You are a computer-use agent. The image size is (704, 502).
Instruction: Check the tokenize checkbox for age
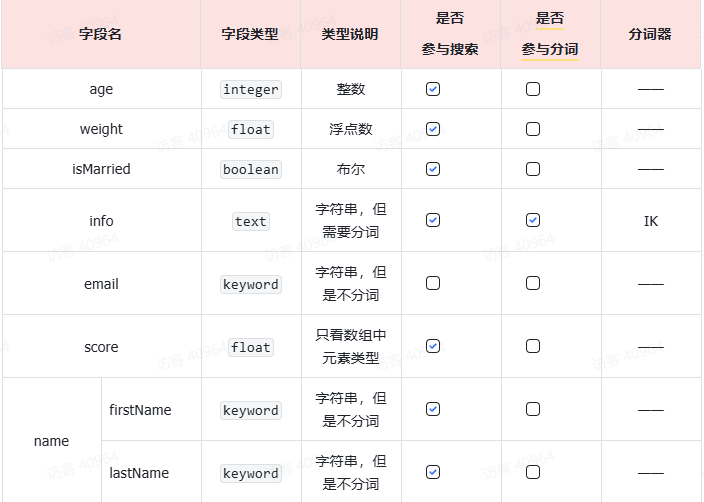533,89
